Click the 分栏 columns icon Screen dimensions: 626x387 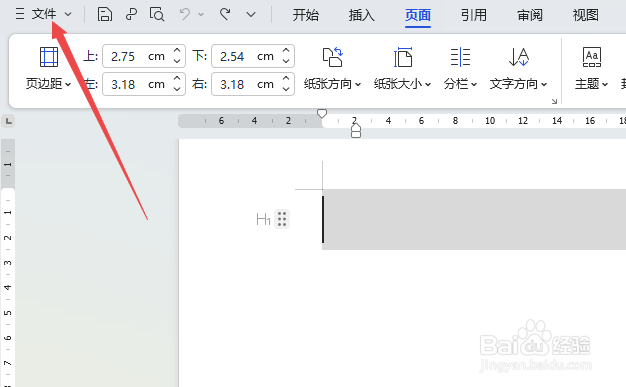[x=460, y=57]
